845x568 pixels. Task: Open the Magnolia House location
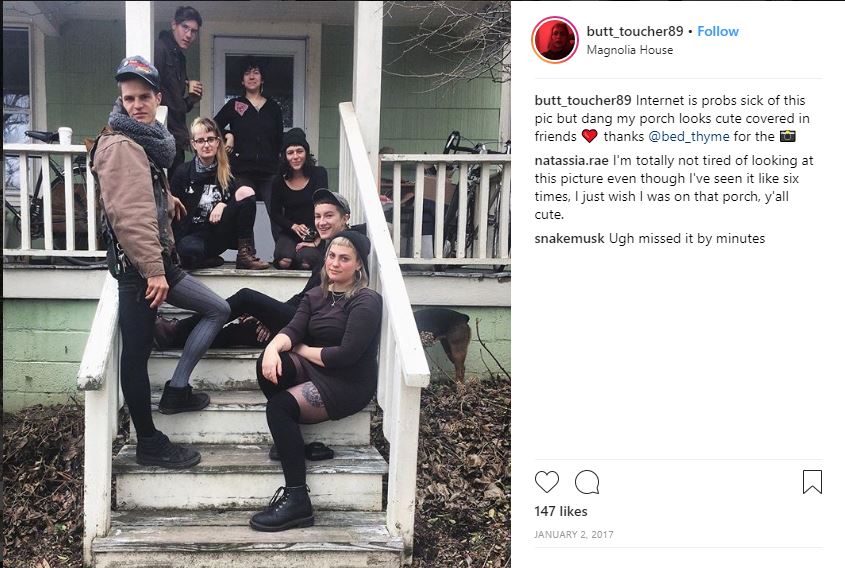[629, 50]
